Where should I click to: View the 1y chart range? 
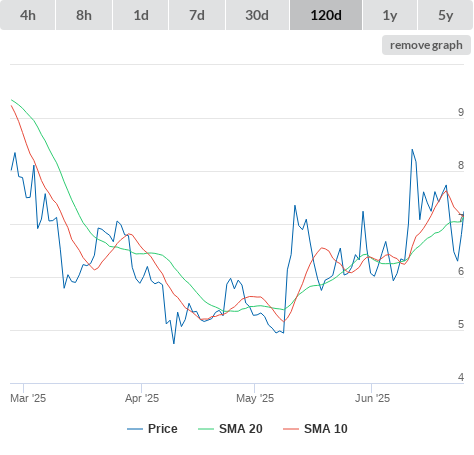click(x=390, y=15)
